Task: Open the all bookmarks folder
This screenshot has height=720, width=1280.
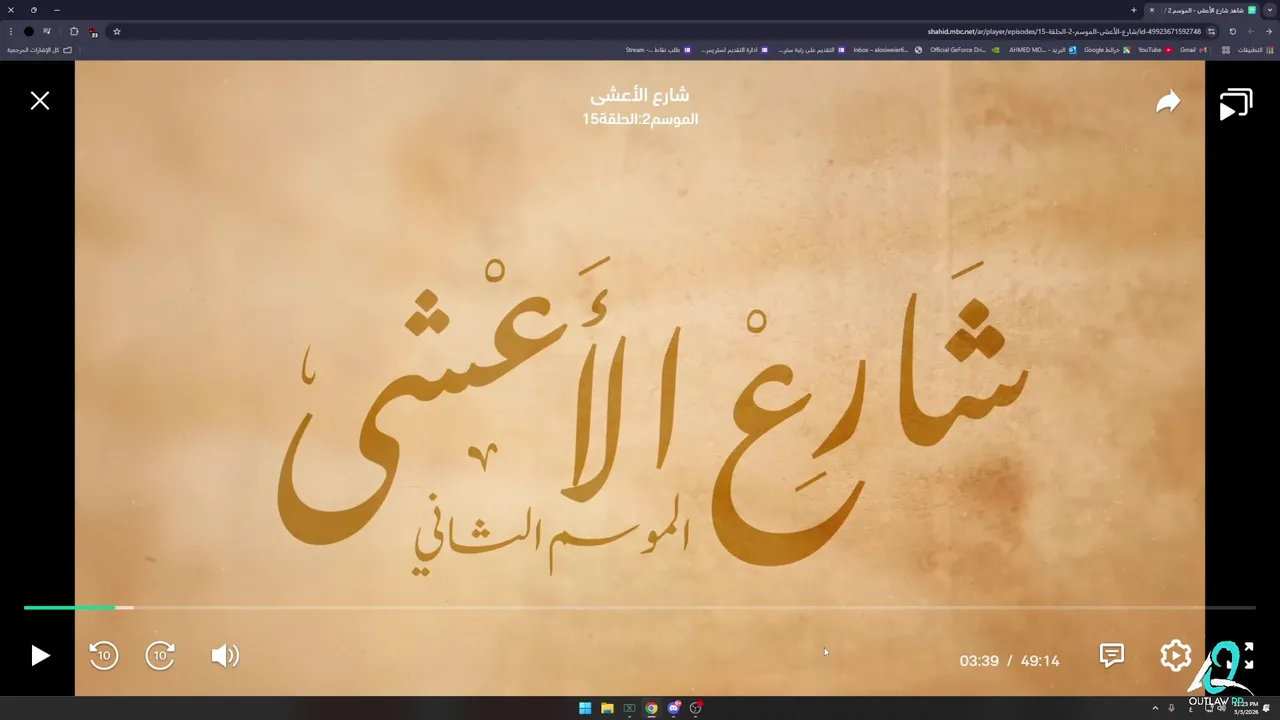Action: pyautogui.click(x=40, y=50)
